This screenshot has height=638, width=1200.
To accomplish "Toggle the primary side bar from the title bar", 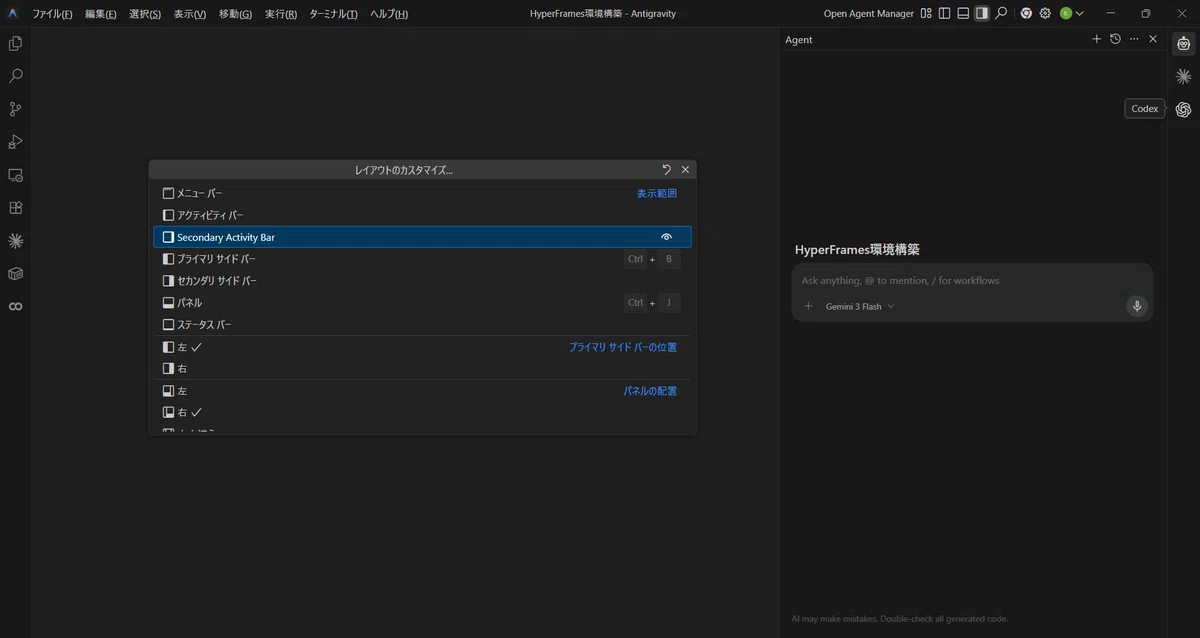I will click(945, 14).
